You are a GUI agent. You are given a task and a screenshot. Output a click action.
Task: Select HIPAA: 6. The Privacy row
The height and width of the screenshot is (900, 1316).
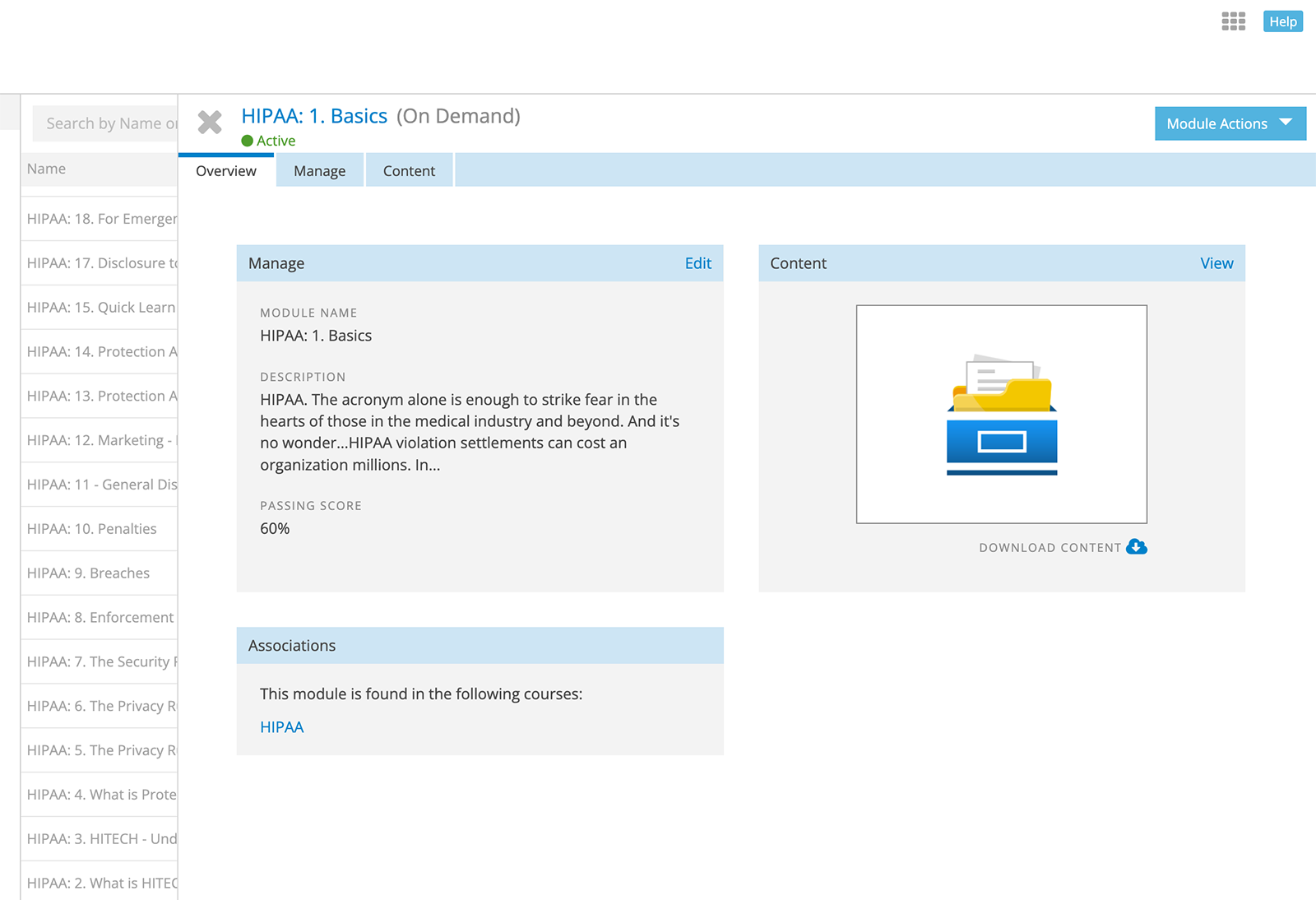click(100, 707)
